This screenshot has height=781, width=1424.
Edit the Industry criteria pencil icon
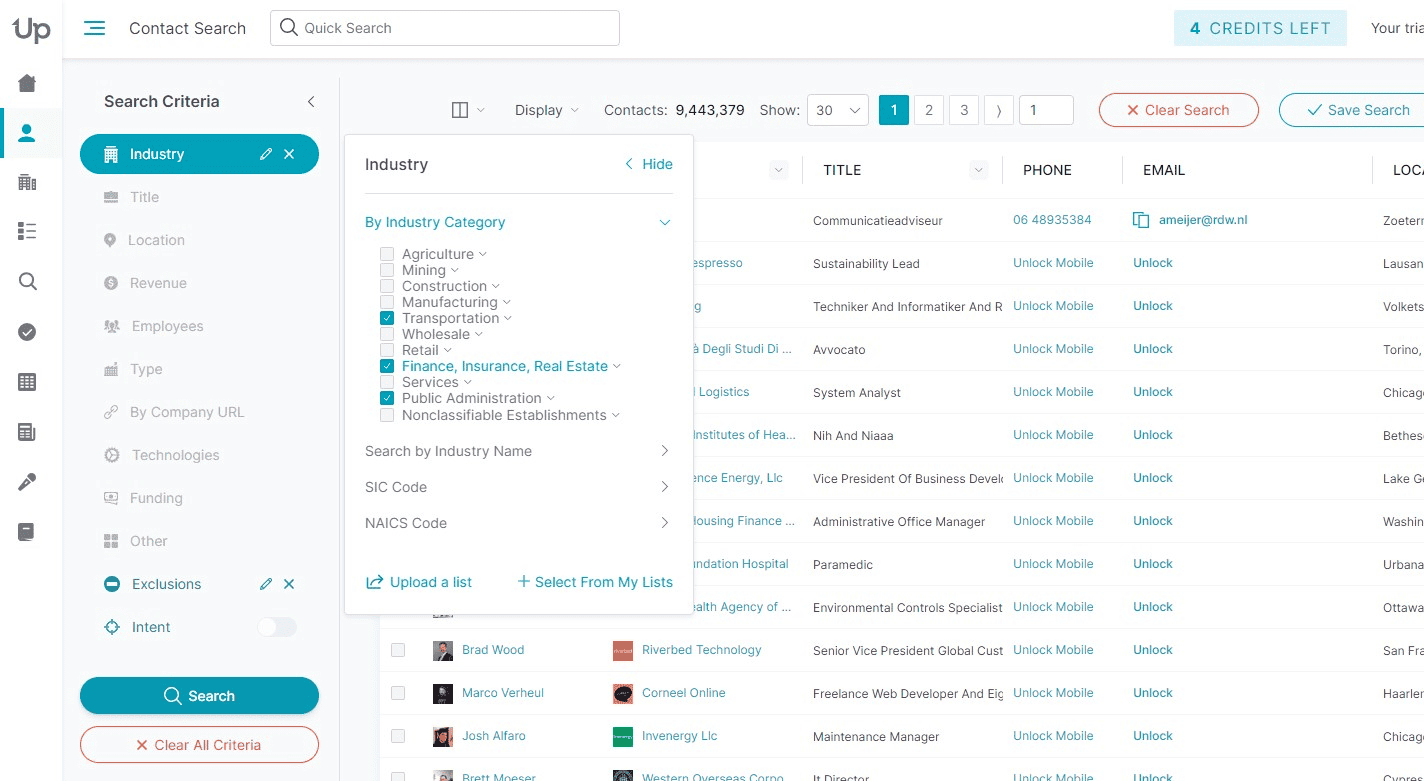pyautogui.click(x=265, y=154)
